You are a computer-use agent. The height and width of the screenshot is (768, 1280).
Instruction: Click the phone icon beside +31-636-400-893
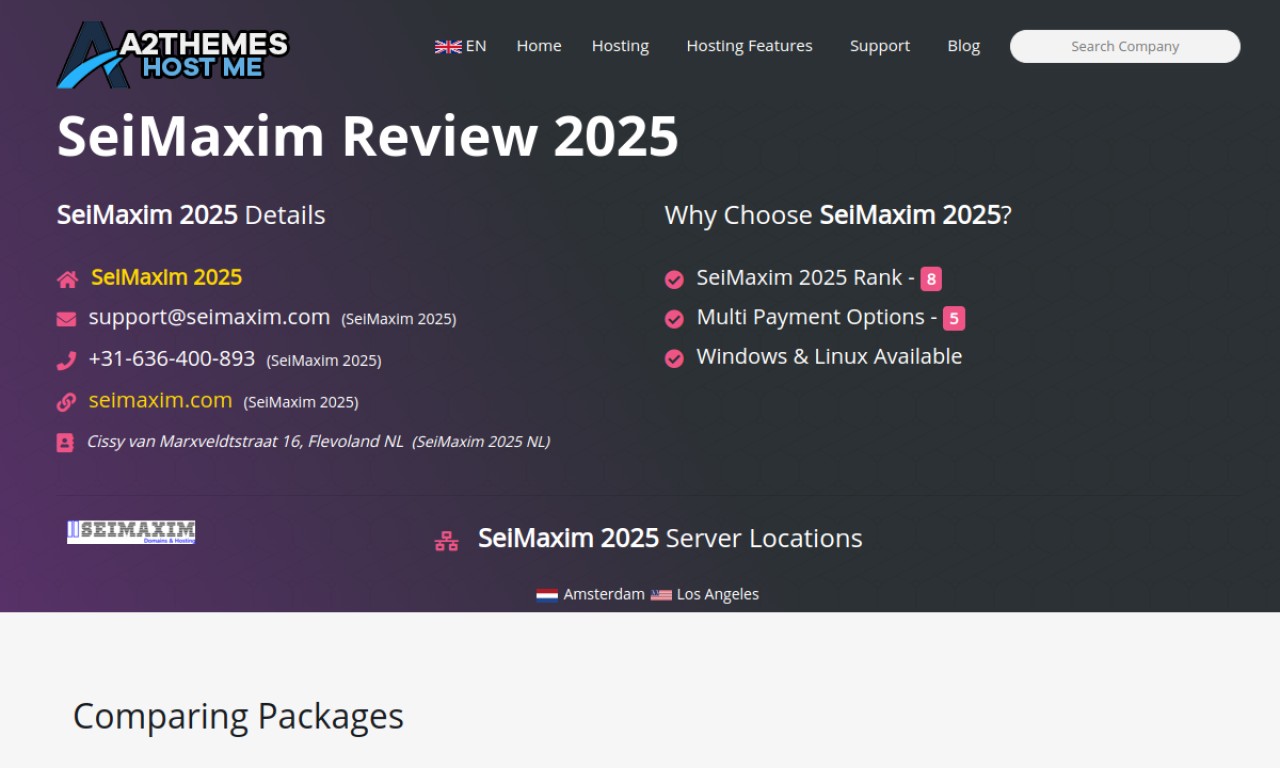tap(66, 360)
